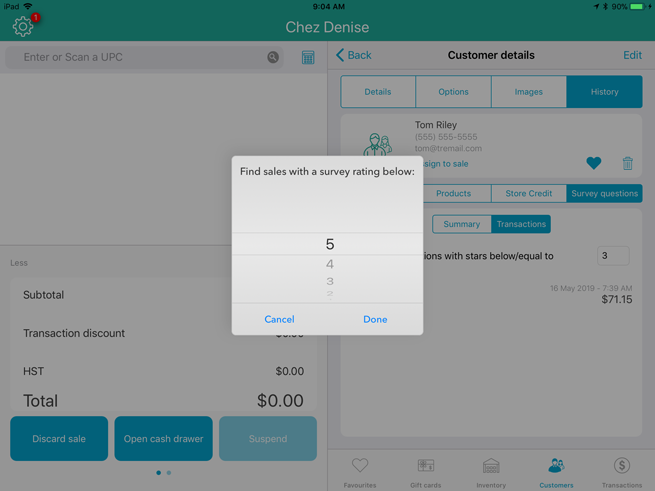Select the Survey questions segment

604,193
